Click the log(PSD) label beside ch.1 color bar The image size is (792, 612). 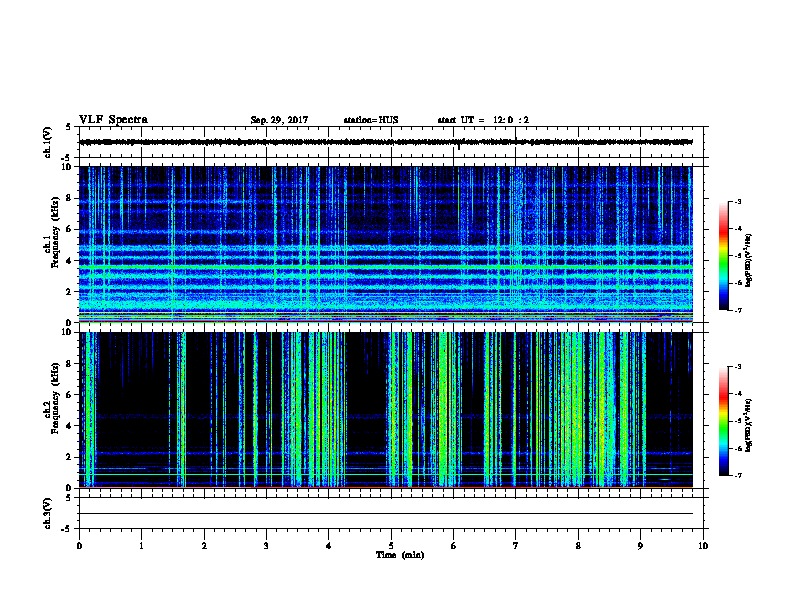point(749,261)
